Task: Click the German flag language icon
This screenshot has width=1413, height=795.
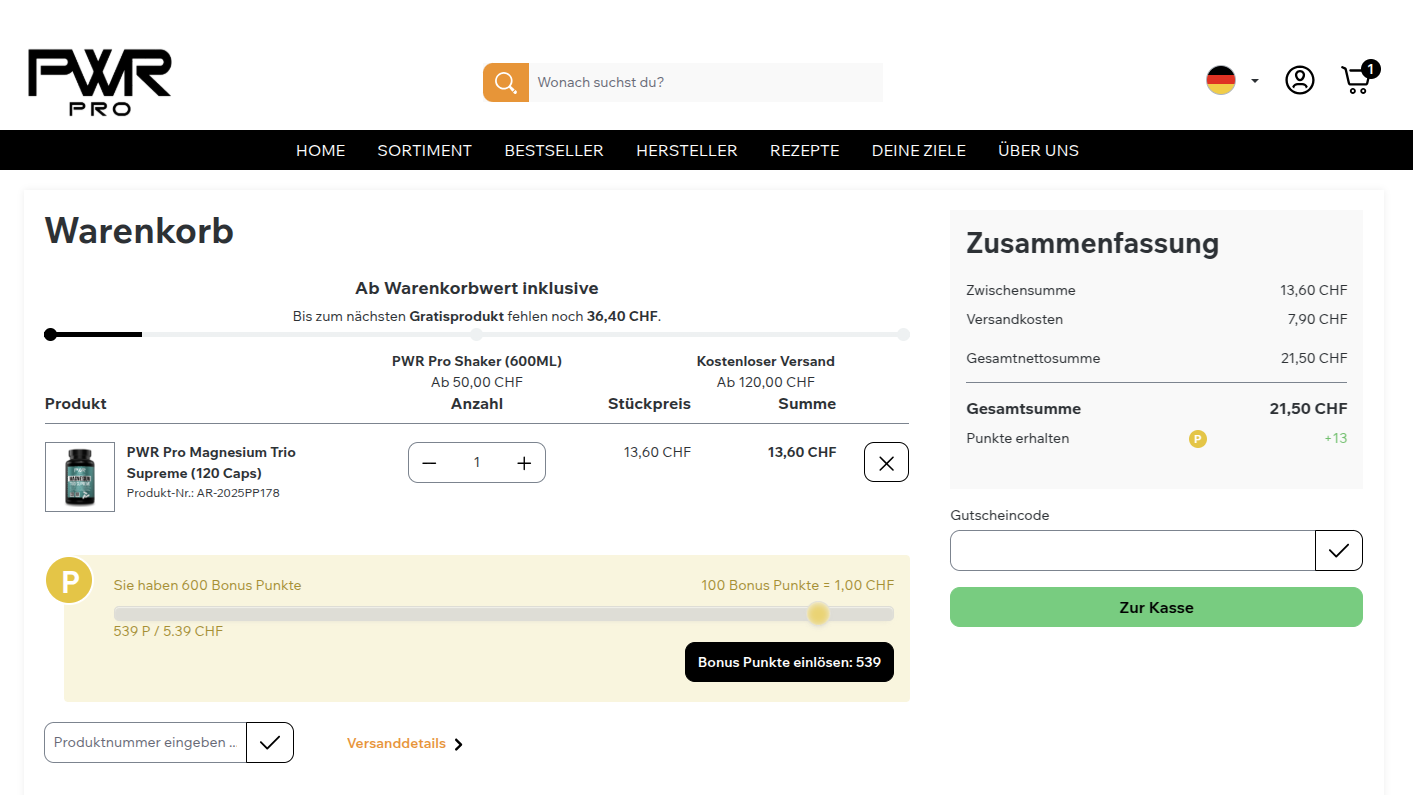Action: 1221,80
